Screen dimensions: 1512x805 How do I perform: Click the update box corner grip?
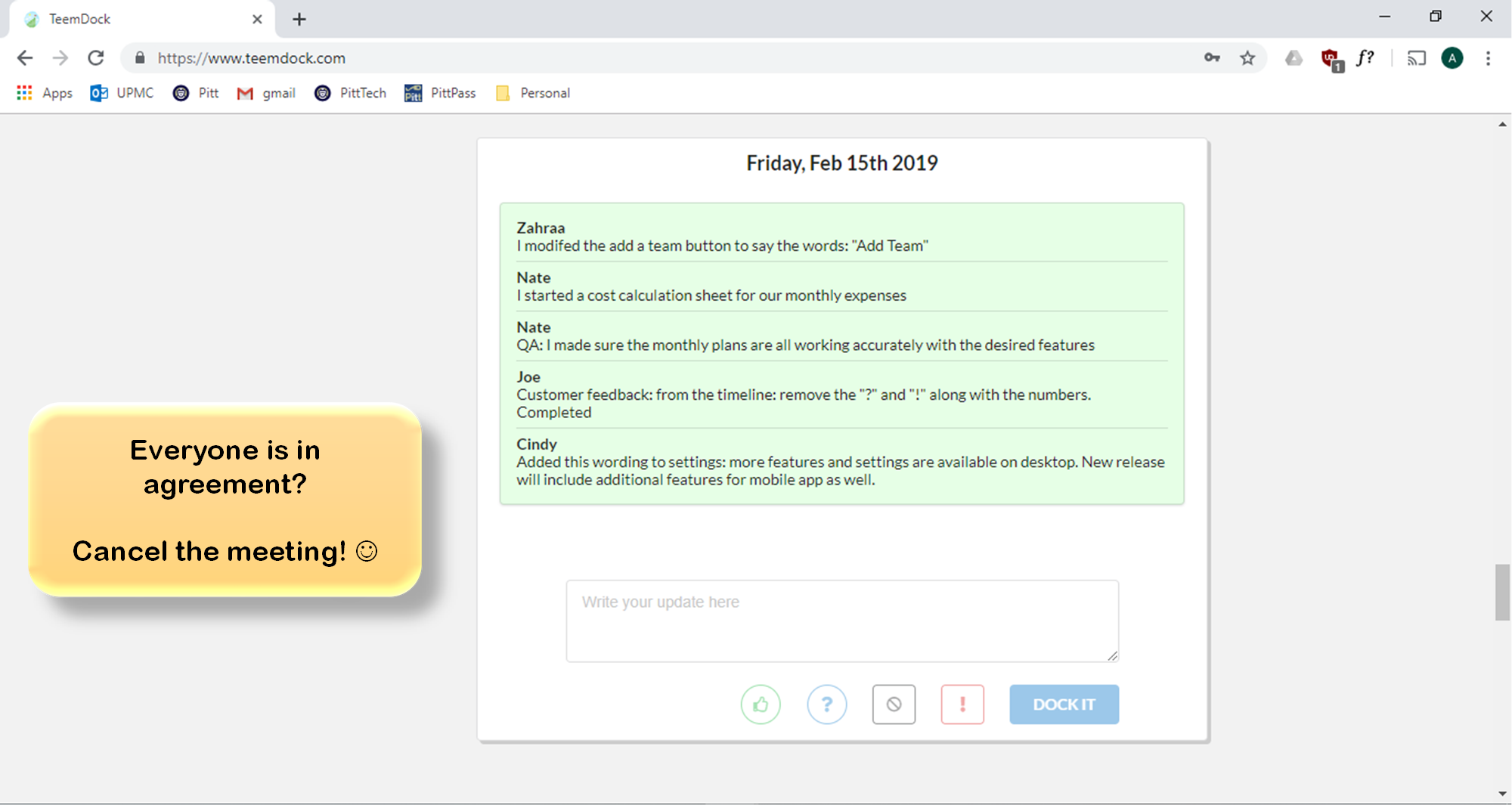(1112, 655)
